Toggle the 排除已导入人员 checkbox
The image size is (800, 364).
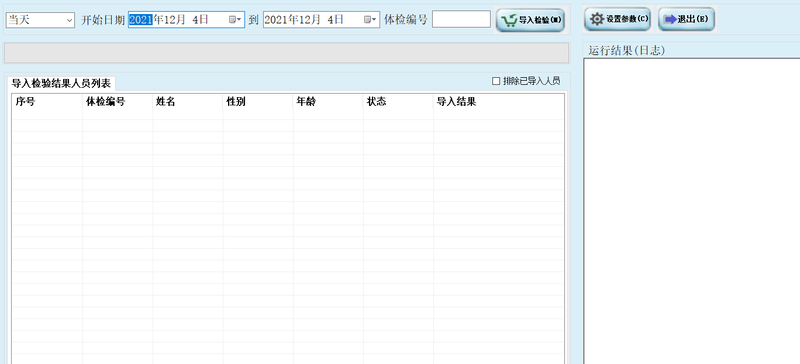(496, 81)
